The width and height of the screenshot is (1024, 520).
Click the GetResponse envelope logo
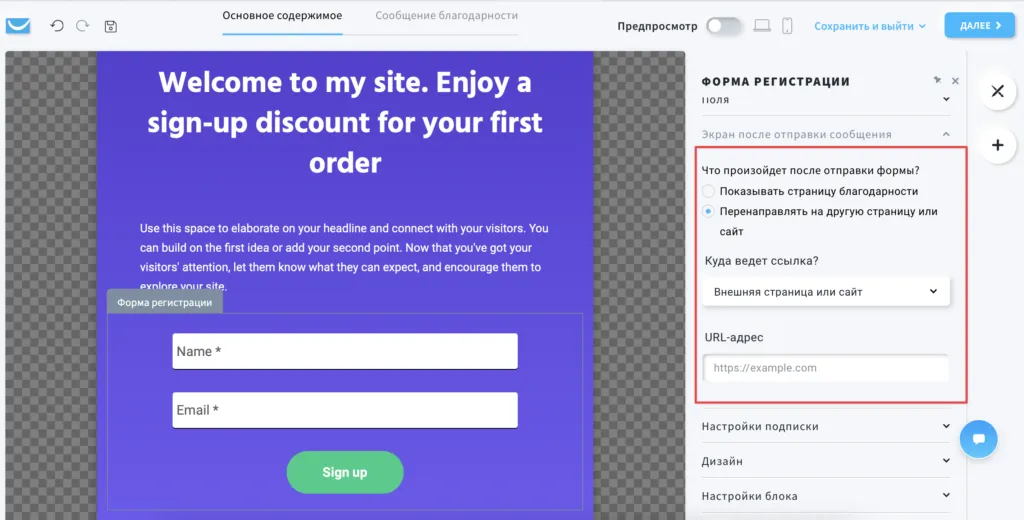point(18,26)
